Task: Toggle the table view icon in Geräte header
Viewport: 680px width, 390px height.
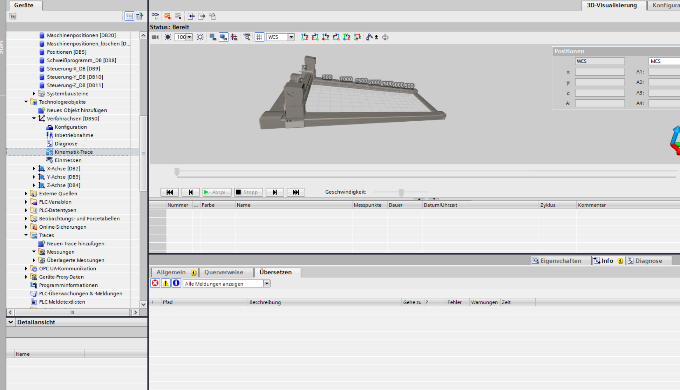Action: click(x=129, y=16)
